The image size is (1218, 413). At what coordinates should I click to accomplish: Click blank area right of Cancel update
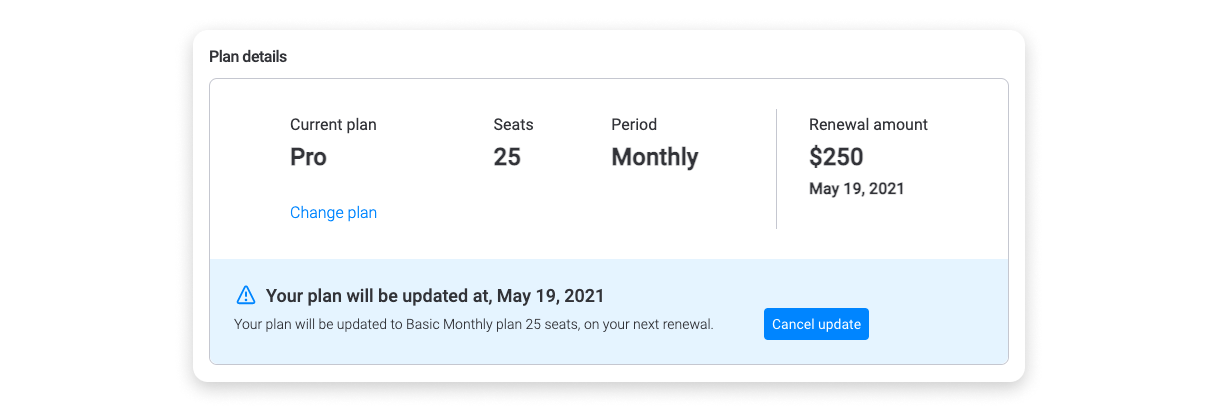click(935, 324)
